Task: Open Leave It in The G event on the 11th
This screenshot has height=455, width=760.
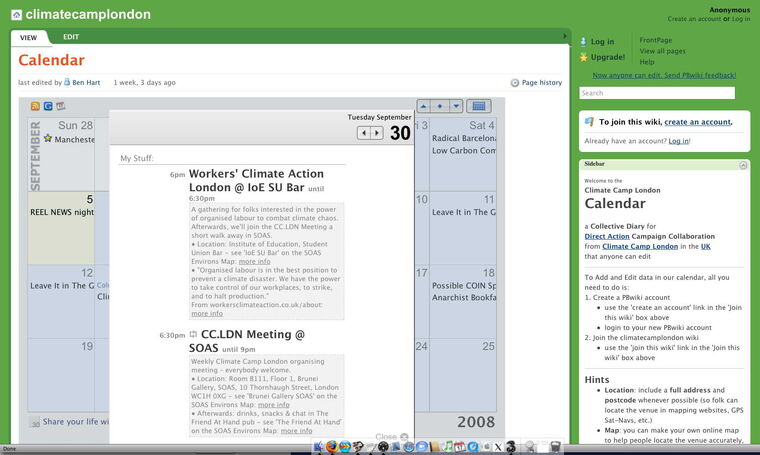Action: coord(464,212)
